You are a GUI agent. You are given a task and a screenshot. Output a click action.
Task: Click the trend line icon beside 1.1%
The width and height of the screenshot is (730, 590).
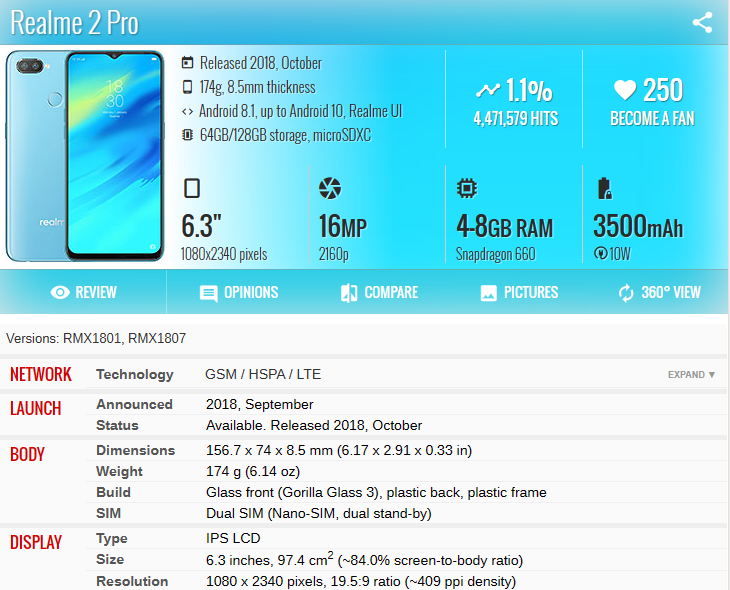tap(487, 90)
